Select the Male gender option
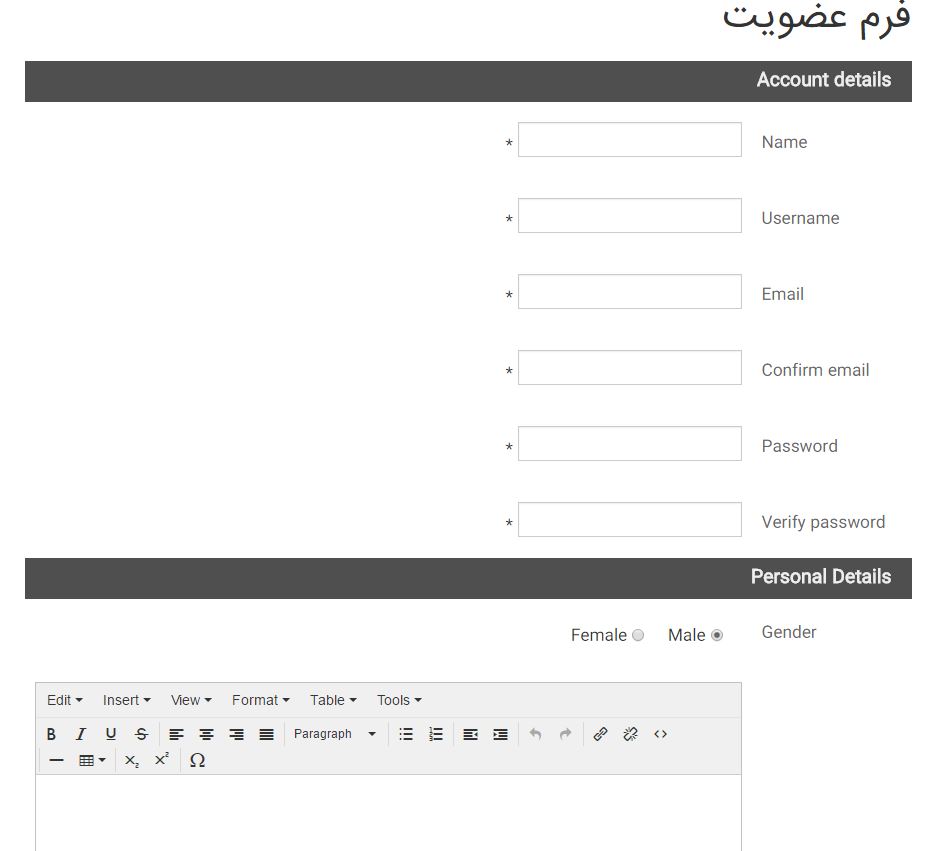 pyautogui.click(x=717, y=634)
